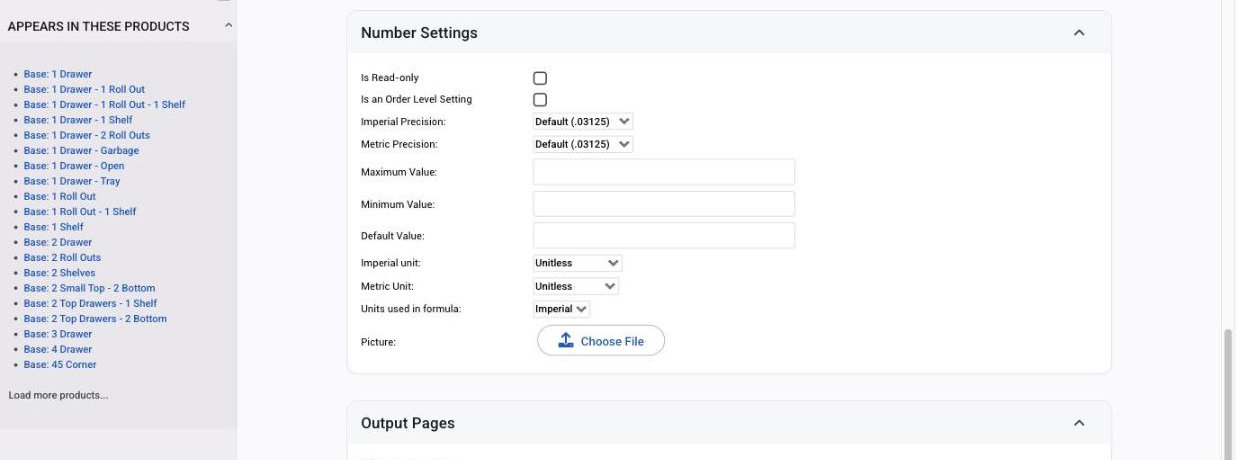
Task: Click the Minimum Value input field
Action: tap(664, 204)
